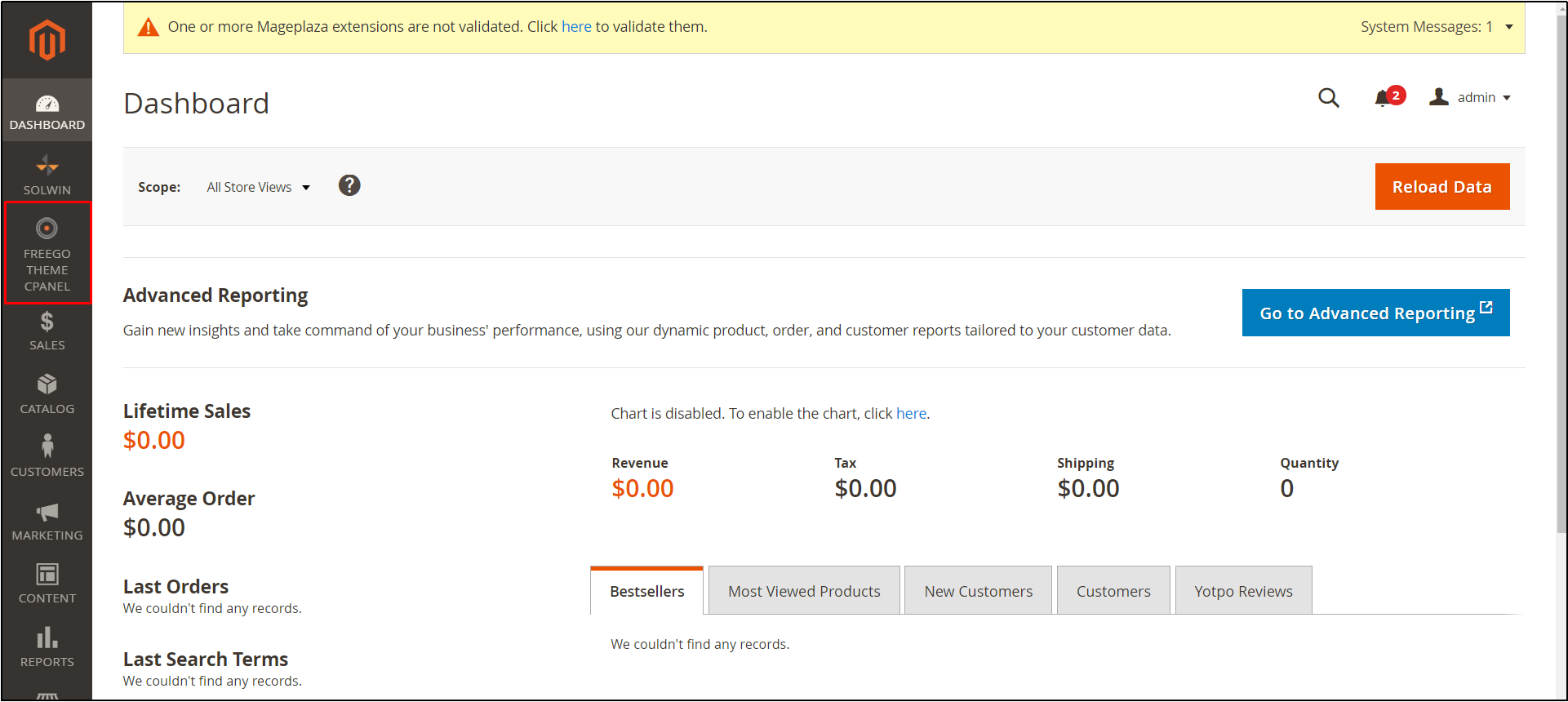Click the scope help question mark
Viewport: 1568px width, 702px height.
[x=349, y=186]
